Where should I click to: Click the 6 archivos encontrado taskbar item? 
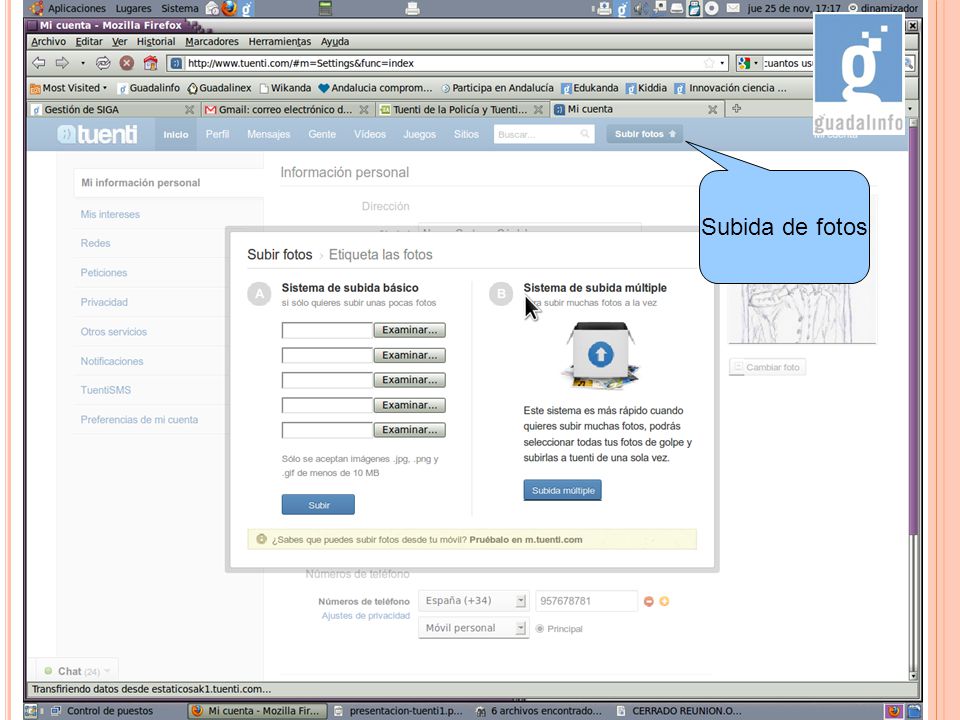coord(539,711)
